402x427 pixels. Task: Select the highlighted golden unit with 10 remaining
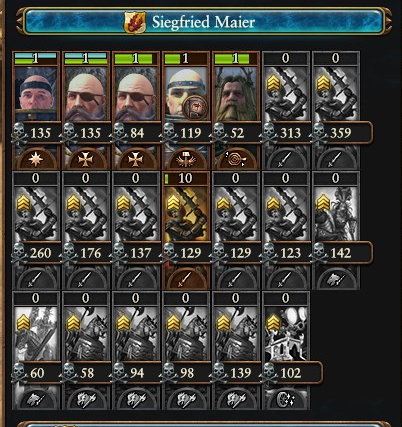click(185, 230)
